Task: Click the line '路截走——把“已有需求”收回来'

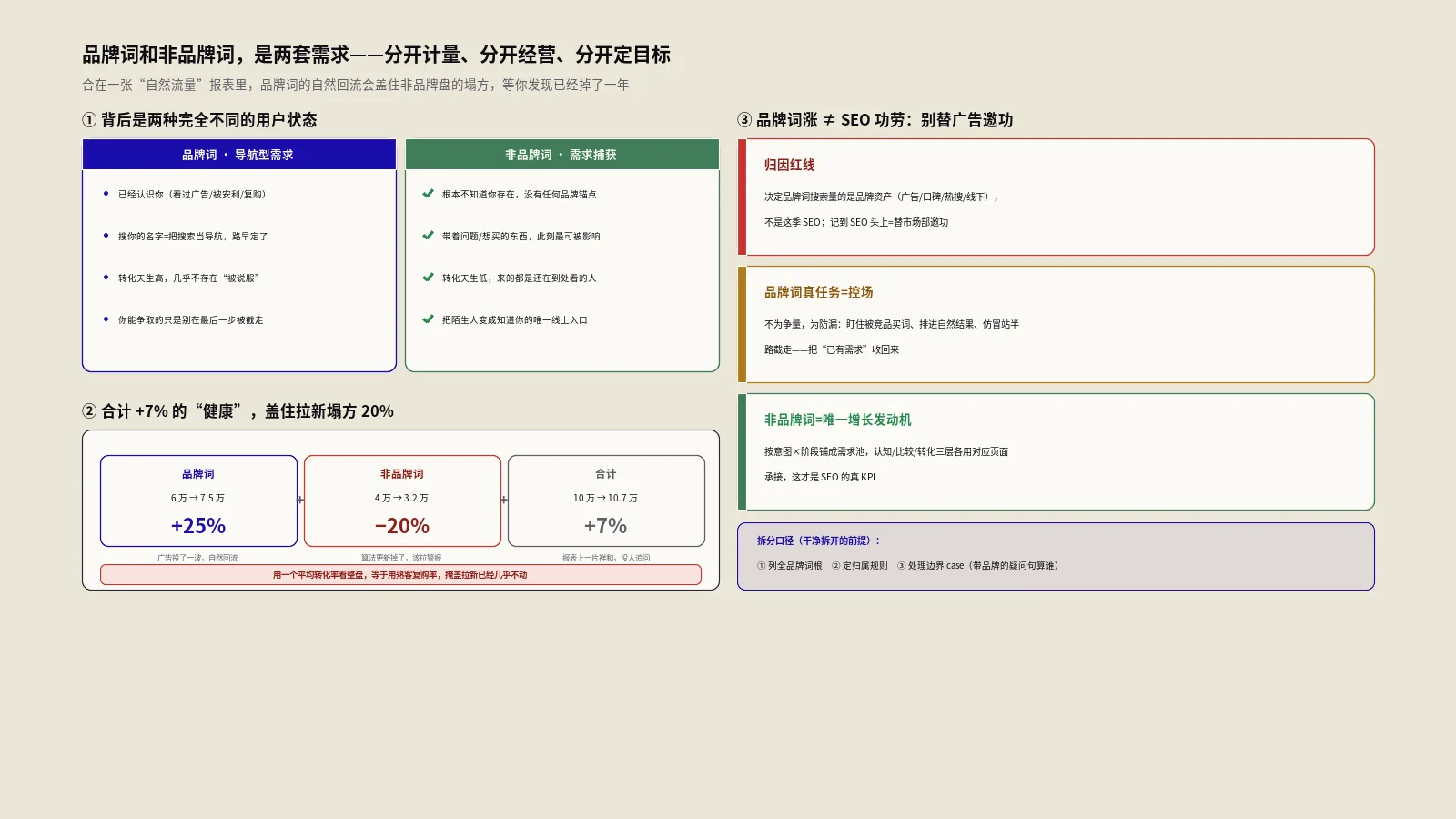Action: click(832, 349)
